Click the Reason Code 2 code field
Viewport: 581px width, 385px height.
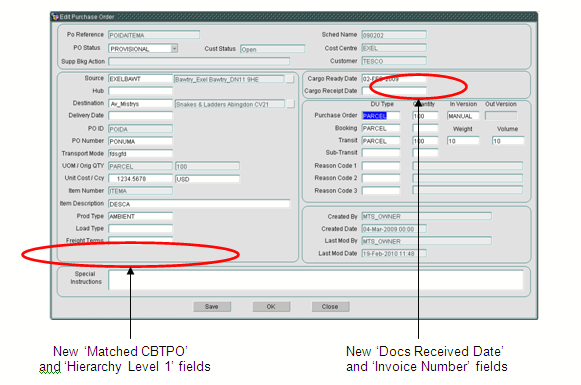pos(381,178)
